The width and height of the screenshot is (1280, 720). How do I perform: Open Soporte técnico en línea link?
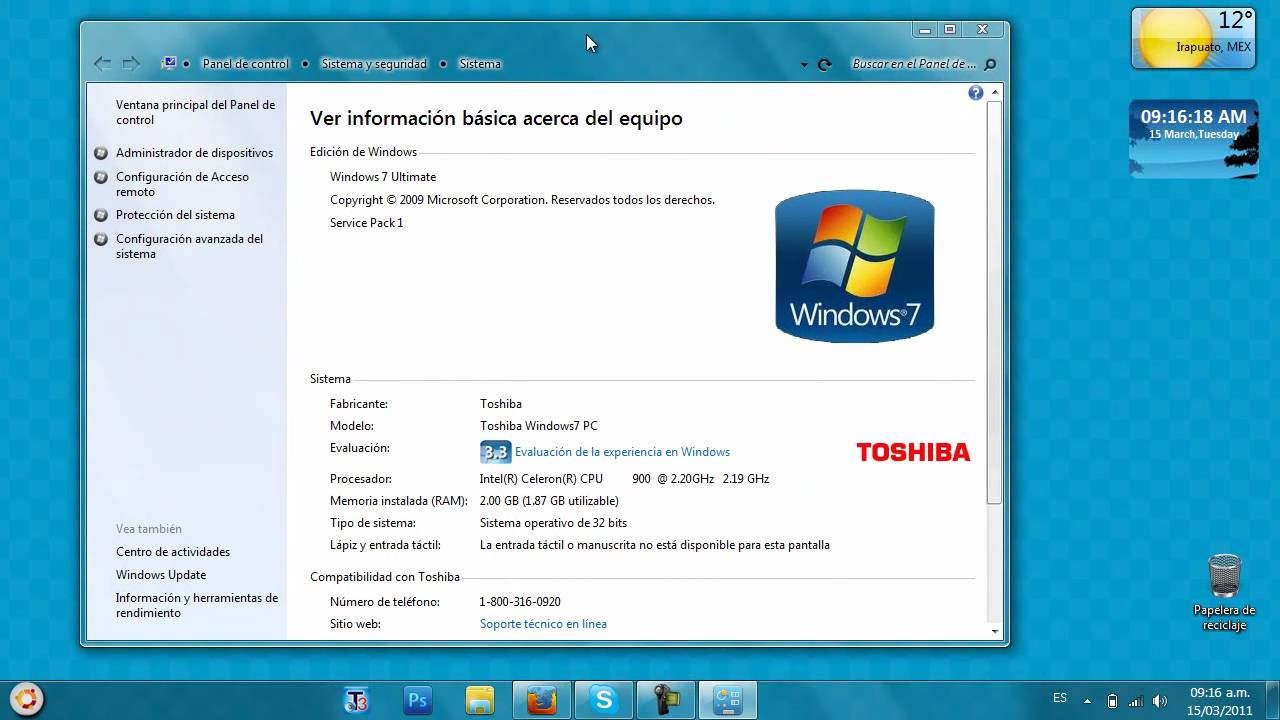[x=543, y=624]
